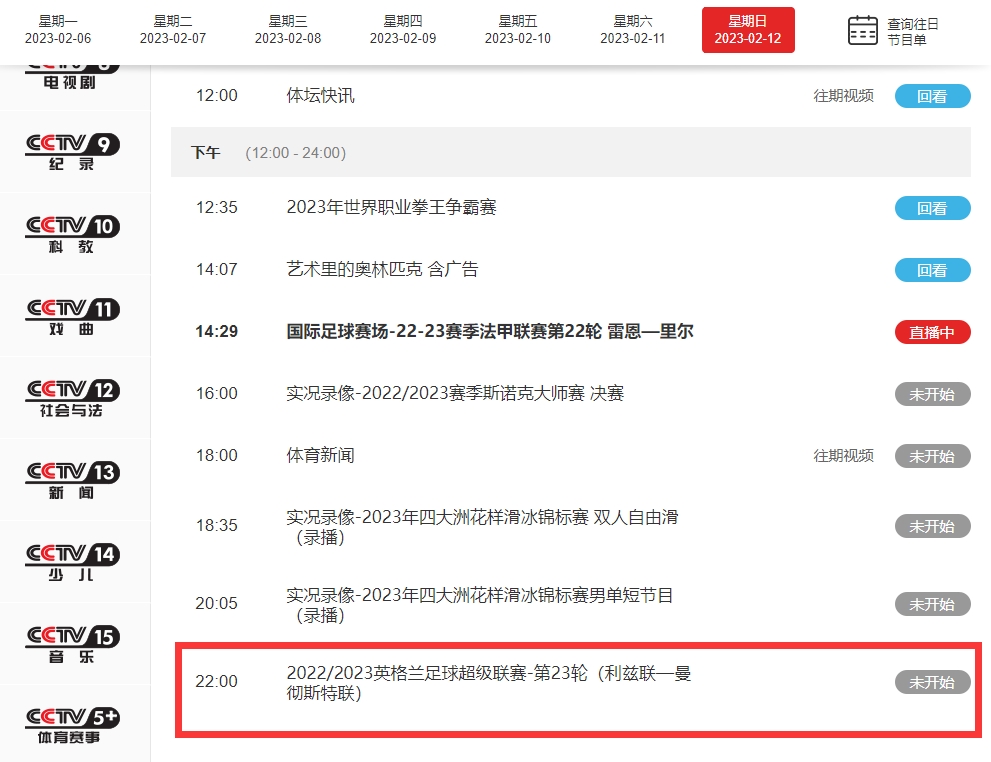Select 花样滑冰锦标赛男单短节目 program title

(480, 605)
